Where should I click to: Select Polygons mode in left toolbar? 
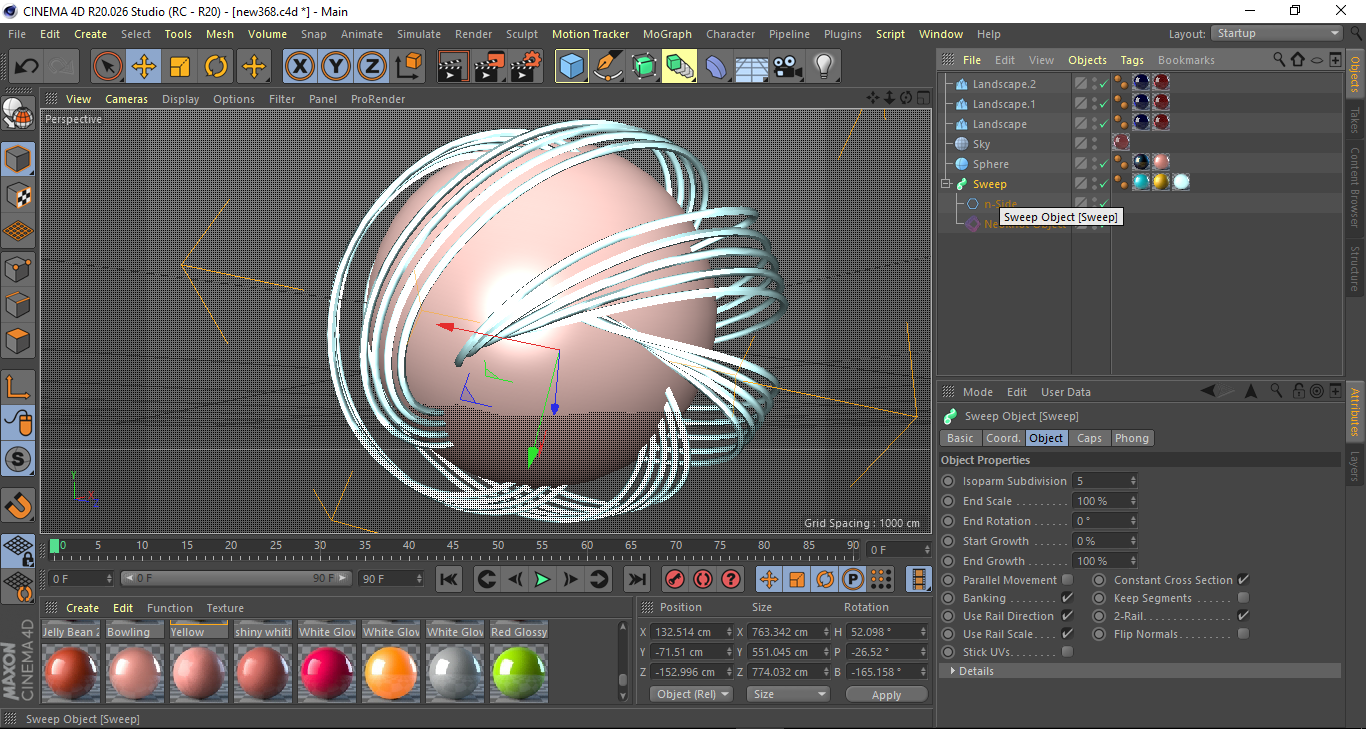[x=18, y=341]
